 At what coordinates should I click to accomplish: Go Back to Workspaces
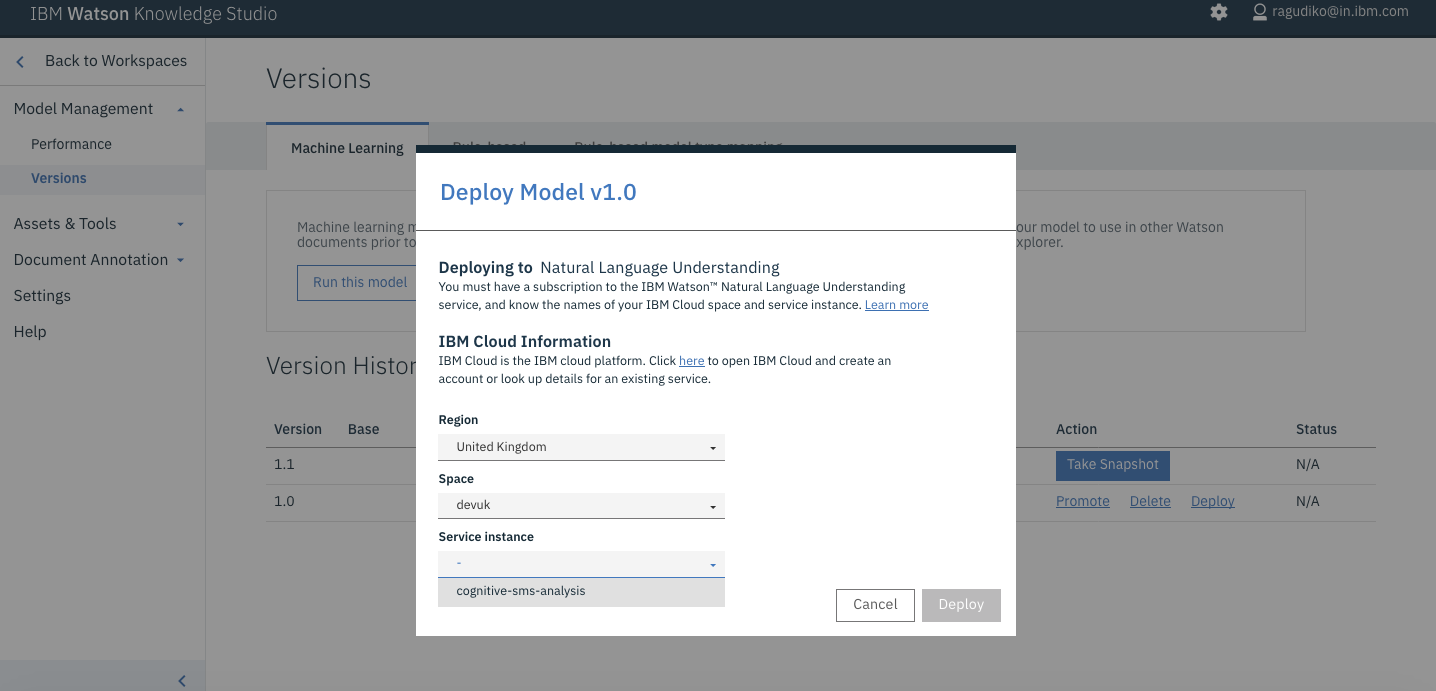pos(116,61)
